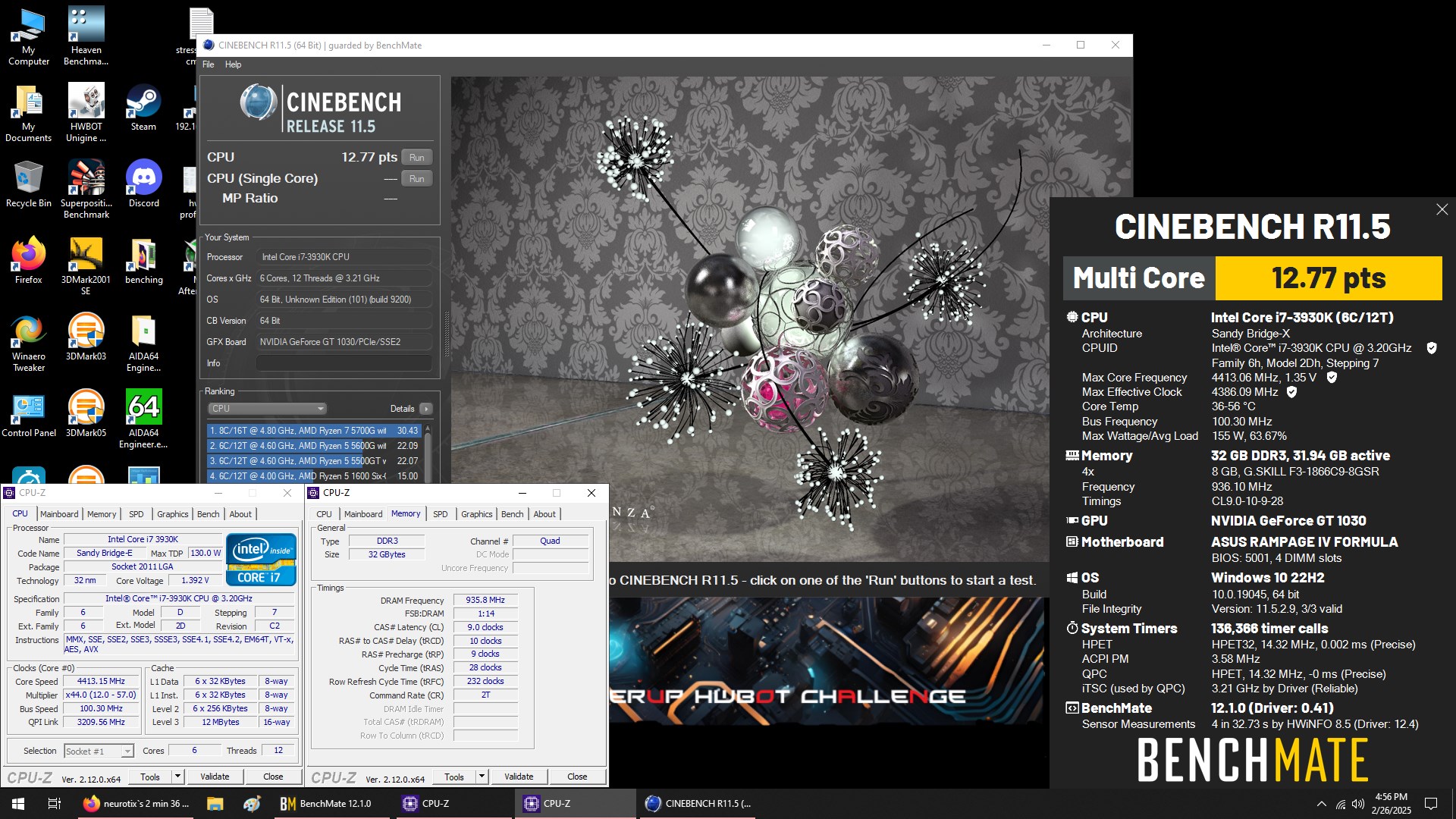Expand Tools dropdown arrow in left CPU-Z
The height and width of the screenshot is (819, 1456).
point(177,777)
